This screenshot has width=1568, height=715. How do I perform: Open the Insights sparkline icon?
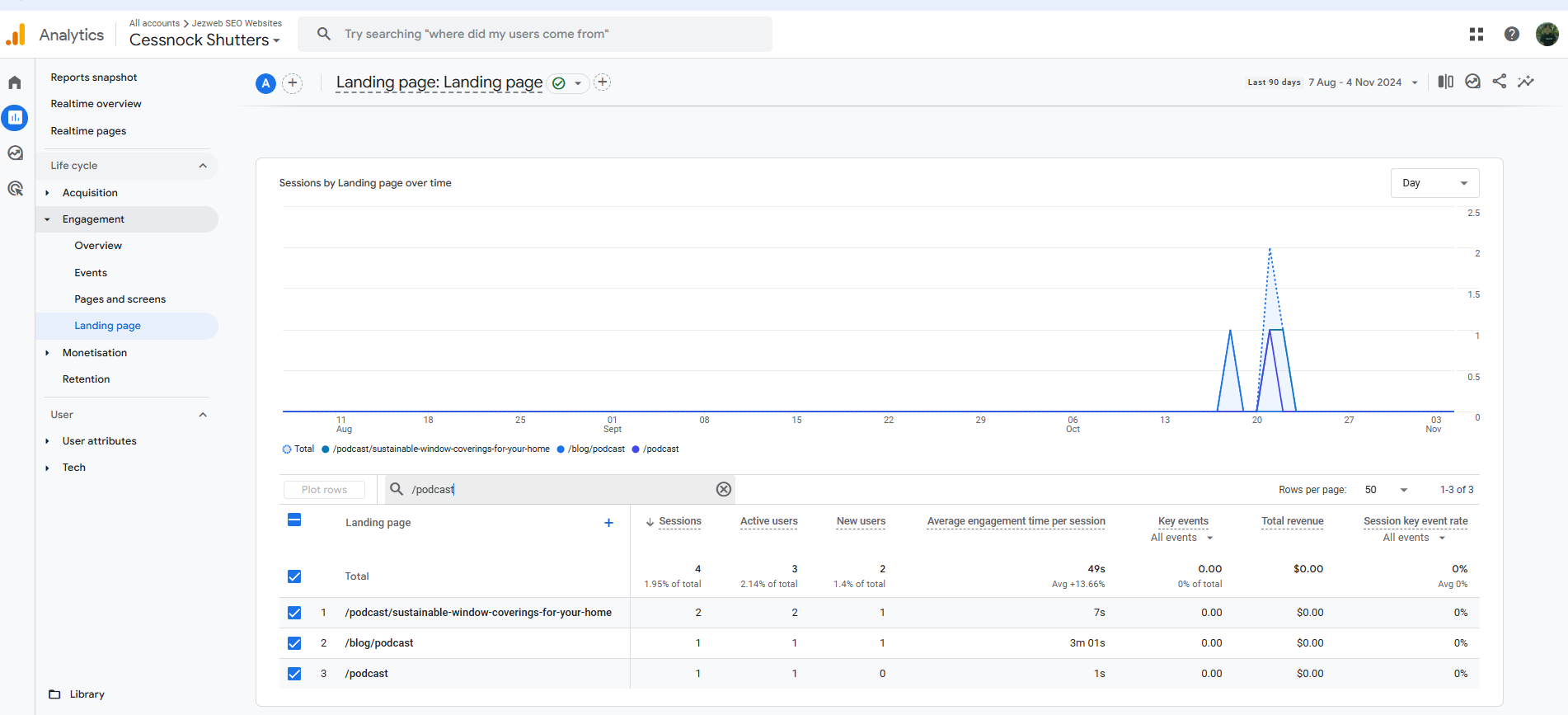coord(1526,82)
